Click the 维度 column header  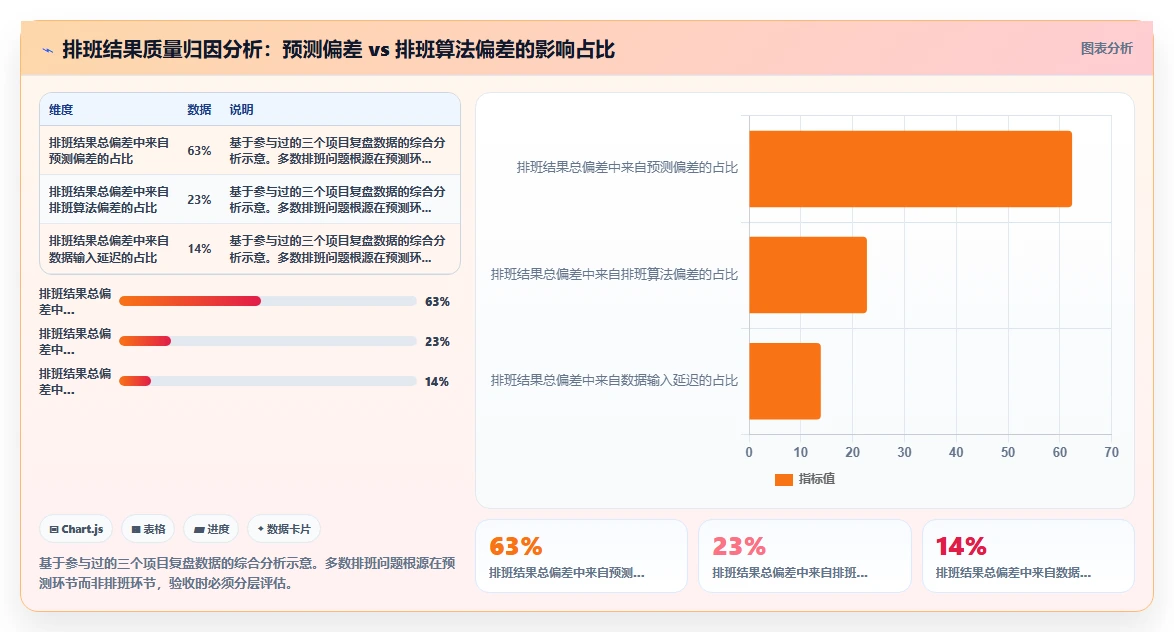coord(61,109)
